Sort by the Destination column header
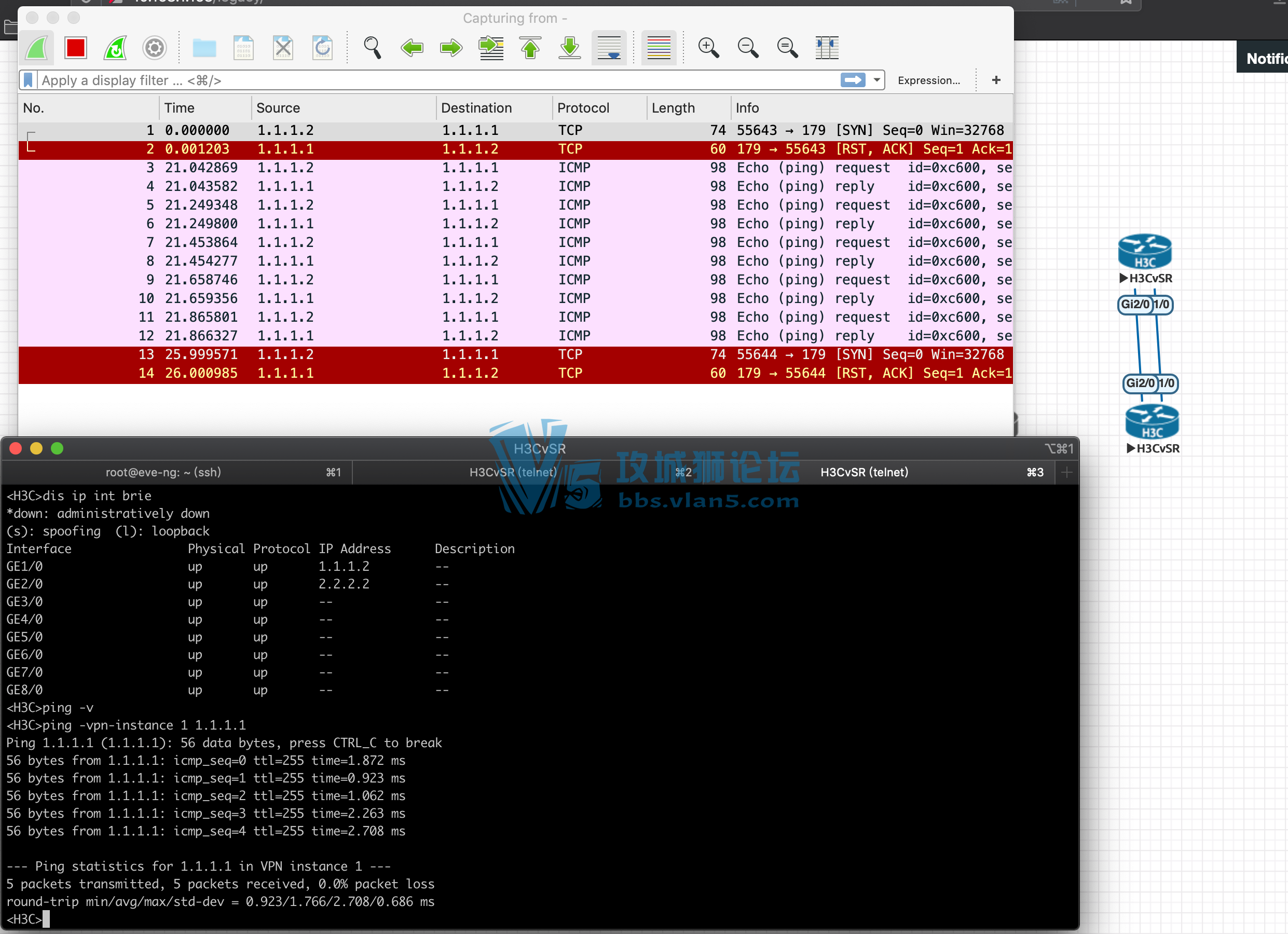The image size is (1288, 934). [x=495, y=108]
